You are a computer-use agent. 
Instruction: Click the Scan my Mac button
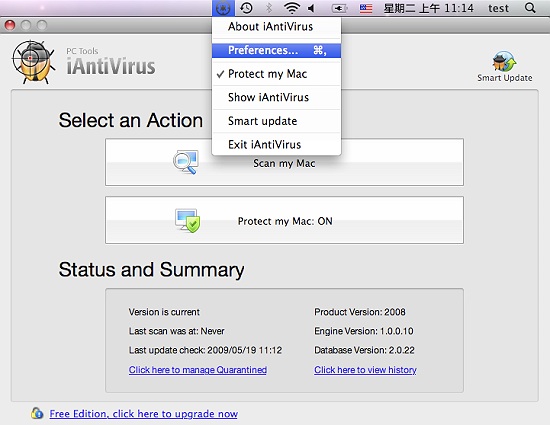pyautogui.click(x=284, y=162)
